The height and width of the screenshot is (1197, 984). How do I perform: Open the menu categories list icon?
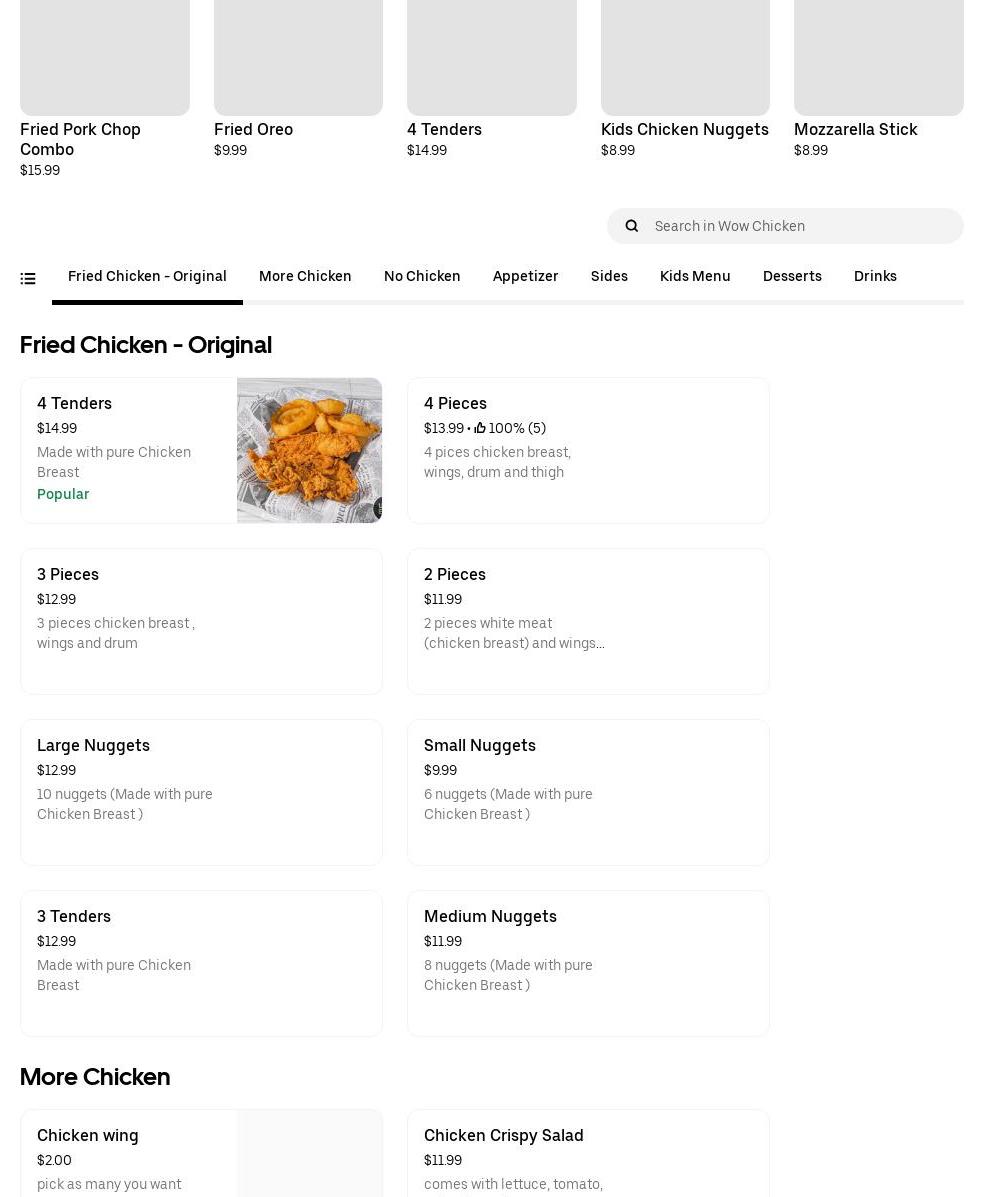28,279
